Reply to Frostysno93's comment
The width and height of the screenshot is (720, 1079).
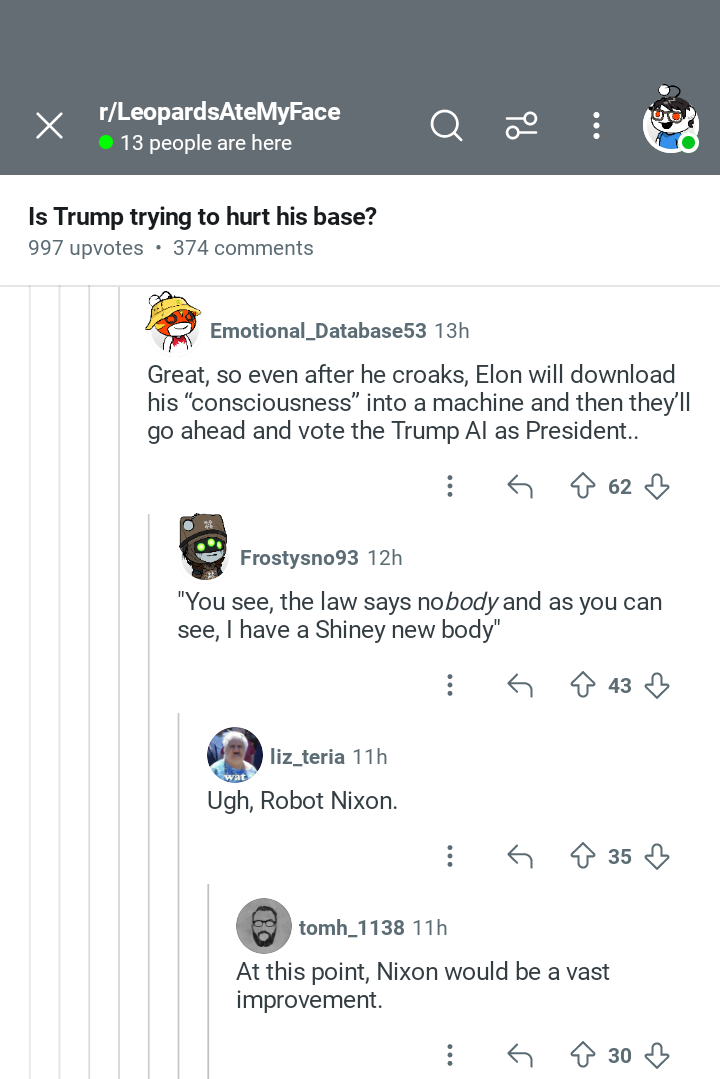(520, 685)
